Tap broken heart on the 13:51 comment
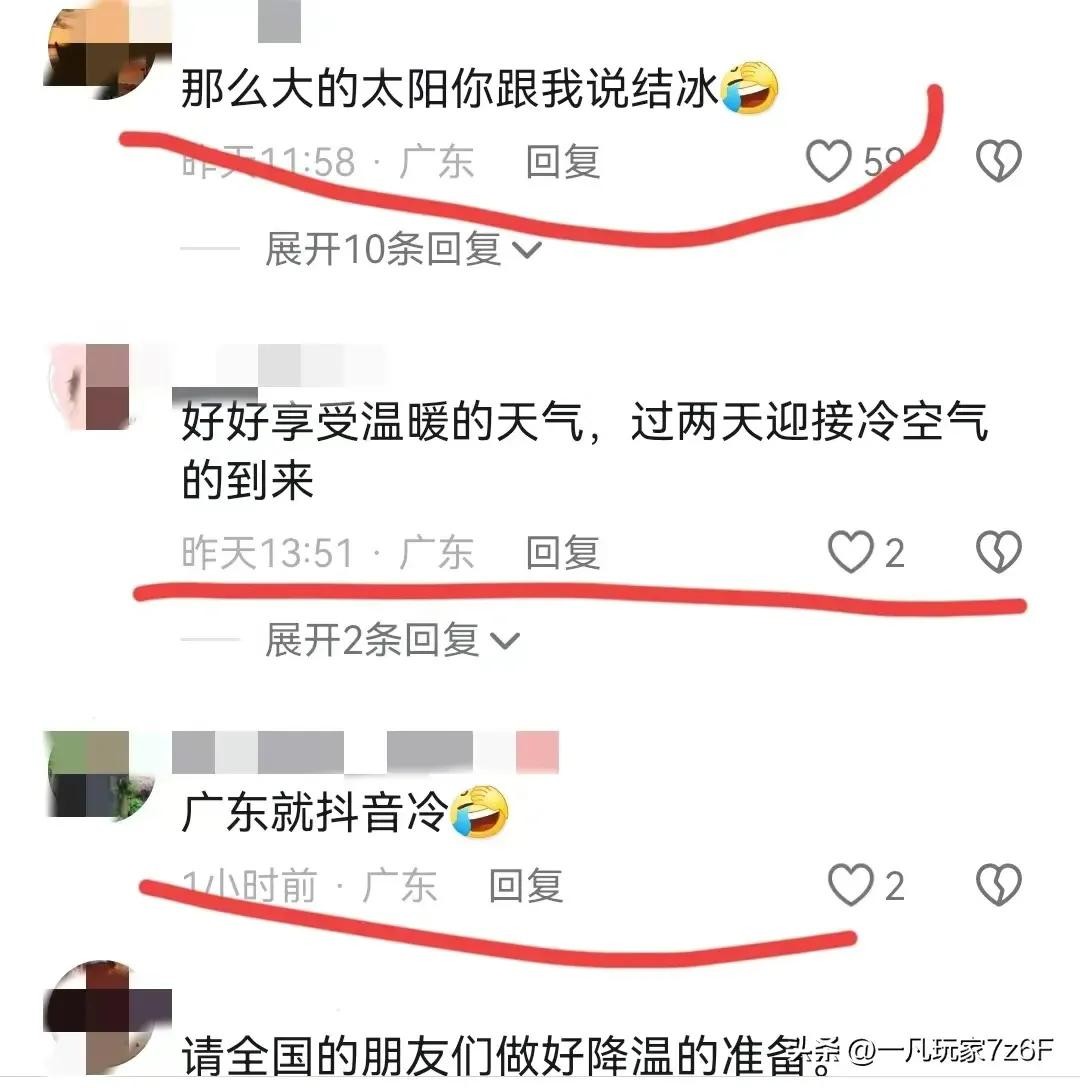The width and height of the screenshot is (1080, 1088). (999, 552)
